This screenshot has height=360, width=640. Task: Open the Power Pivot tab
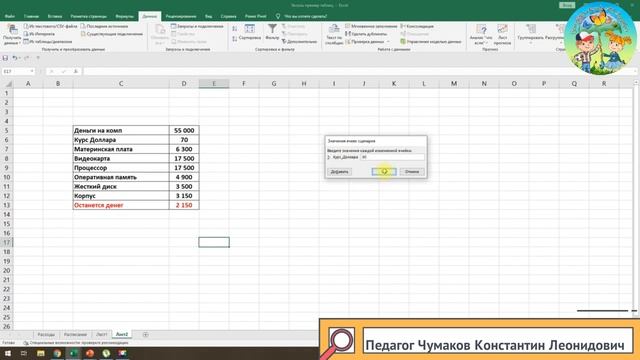tap(256, 16)
